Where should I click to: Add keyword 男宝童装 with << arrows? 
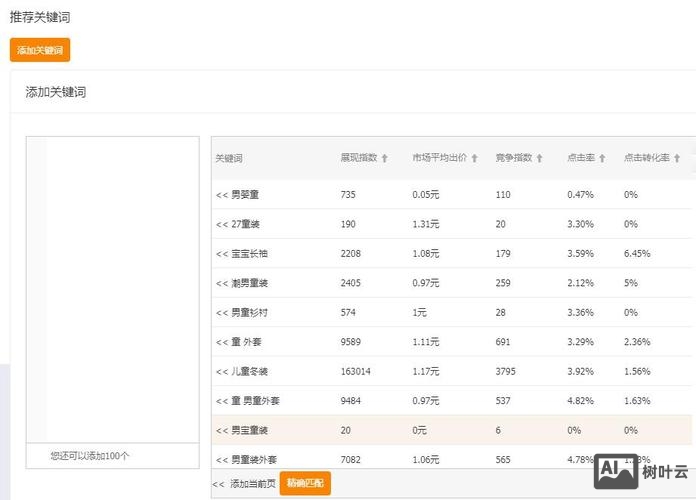point(222,430)
